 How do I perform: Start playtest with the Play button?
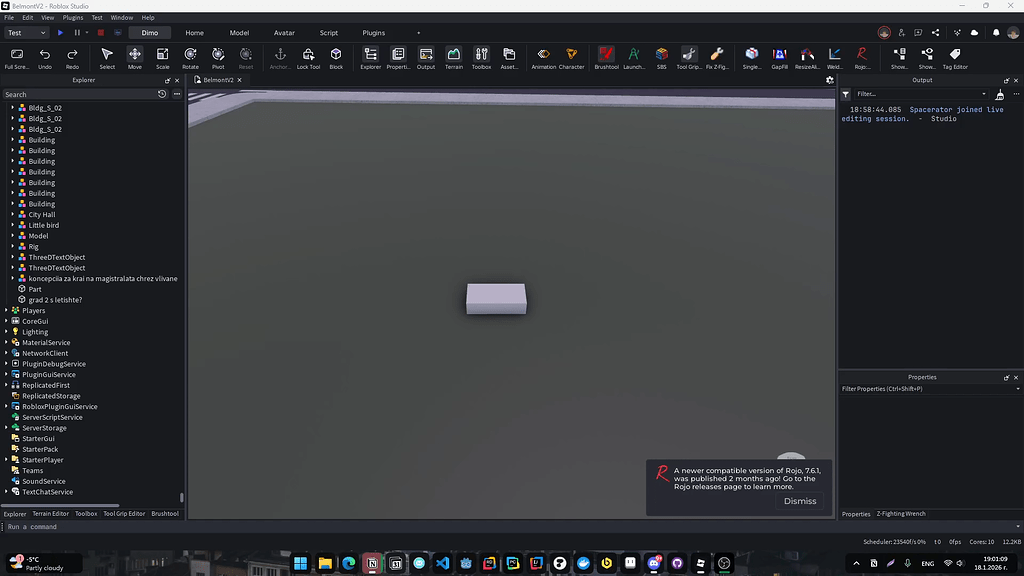point(60,33)
